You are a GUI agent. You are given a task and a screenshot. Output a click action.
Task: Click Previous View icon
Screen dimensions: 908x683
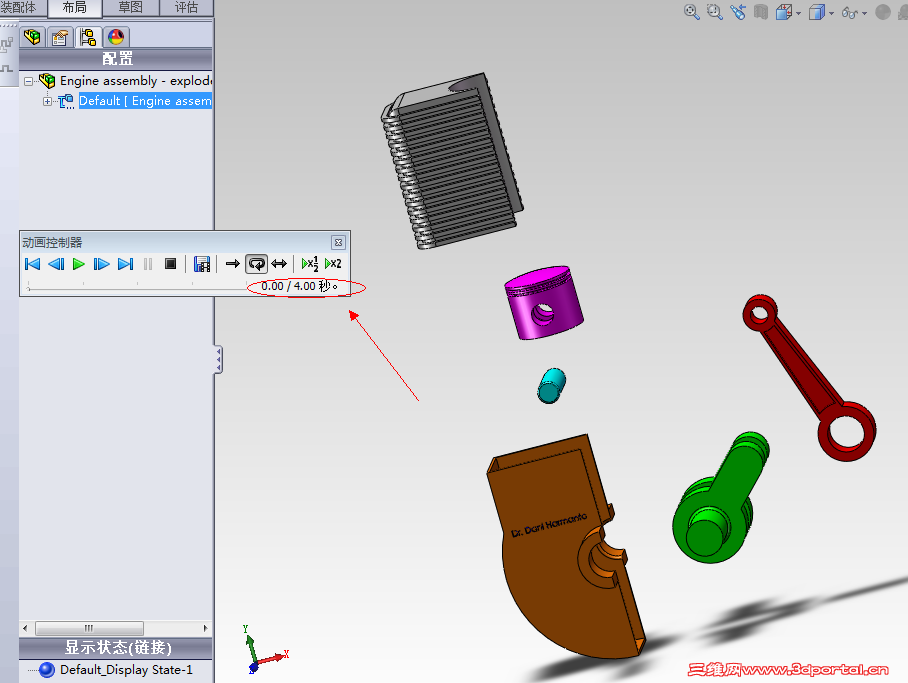(x=738, y=12)
